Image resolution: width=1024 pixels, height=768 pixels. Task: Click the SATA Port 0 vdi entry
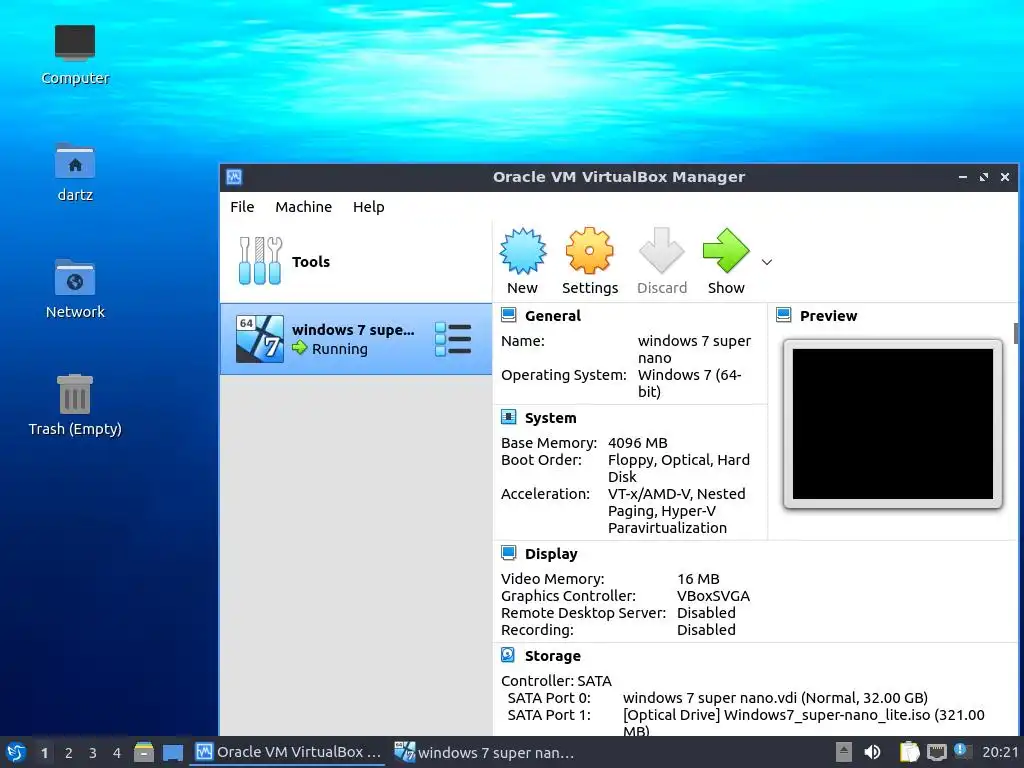[x=775, y=698]
